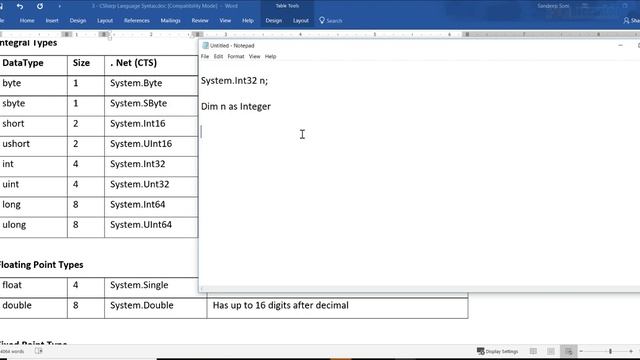Open the Table Tools Layout tab

click(x=301, y=20)
